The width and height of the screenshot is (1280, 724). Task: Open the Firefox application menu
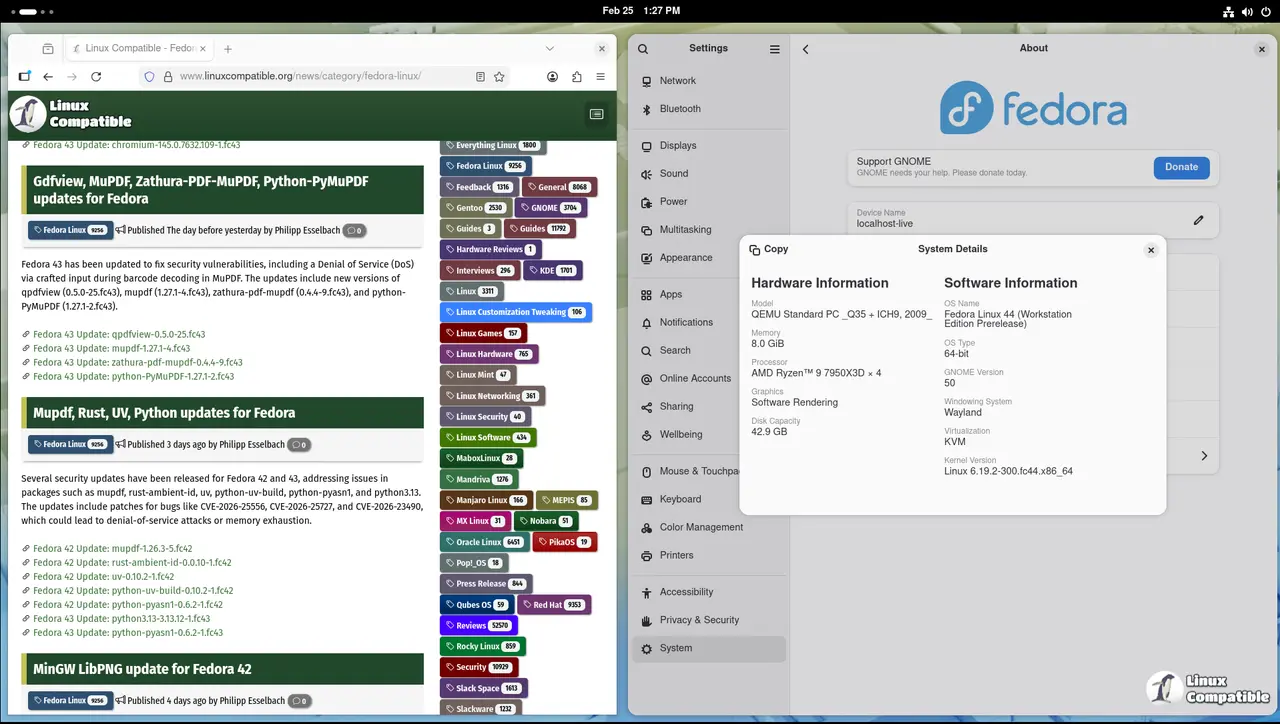click(x=600, y=77)
